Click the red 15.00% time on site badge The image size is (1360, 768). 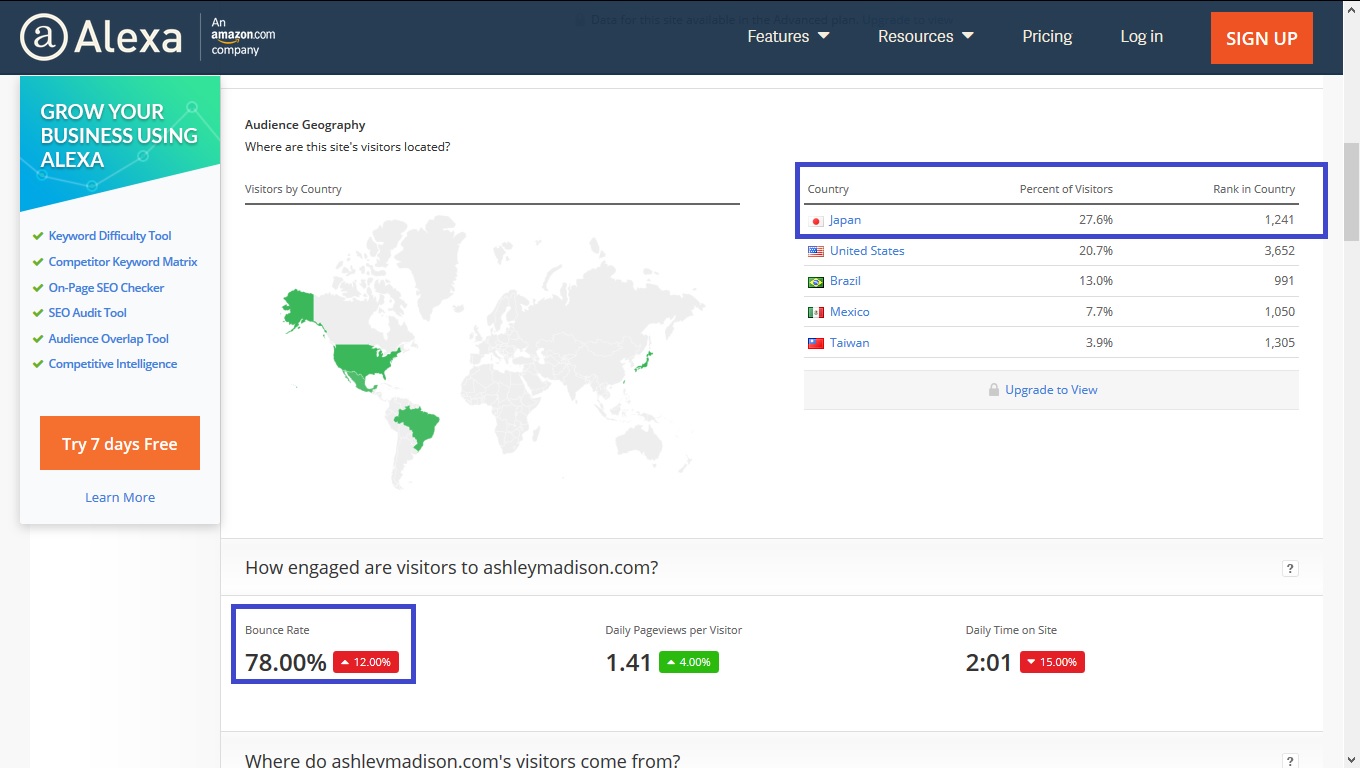pyautogui.click(x=1052, y=662)
